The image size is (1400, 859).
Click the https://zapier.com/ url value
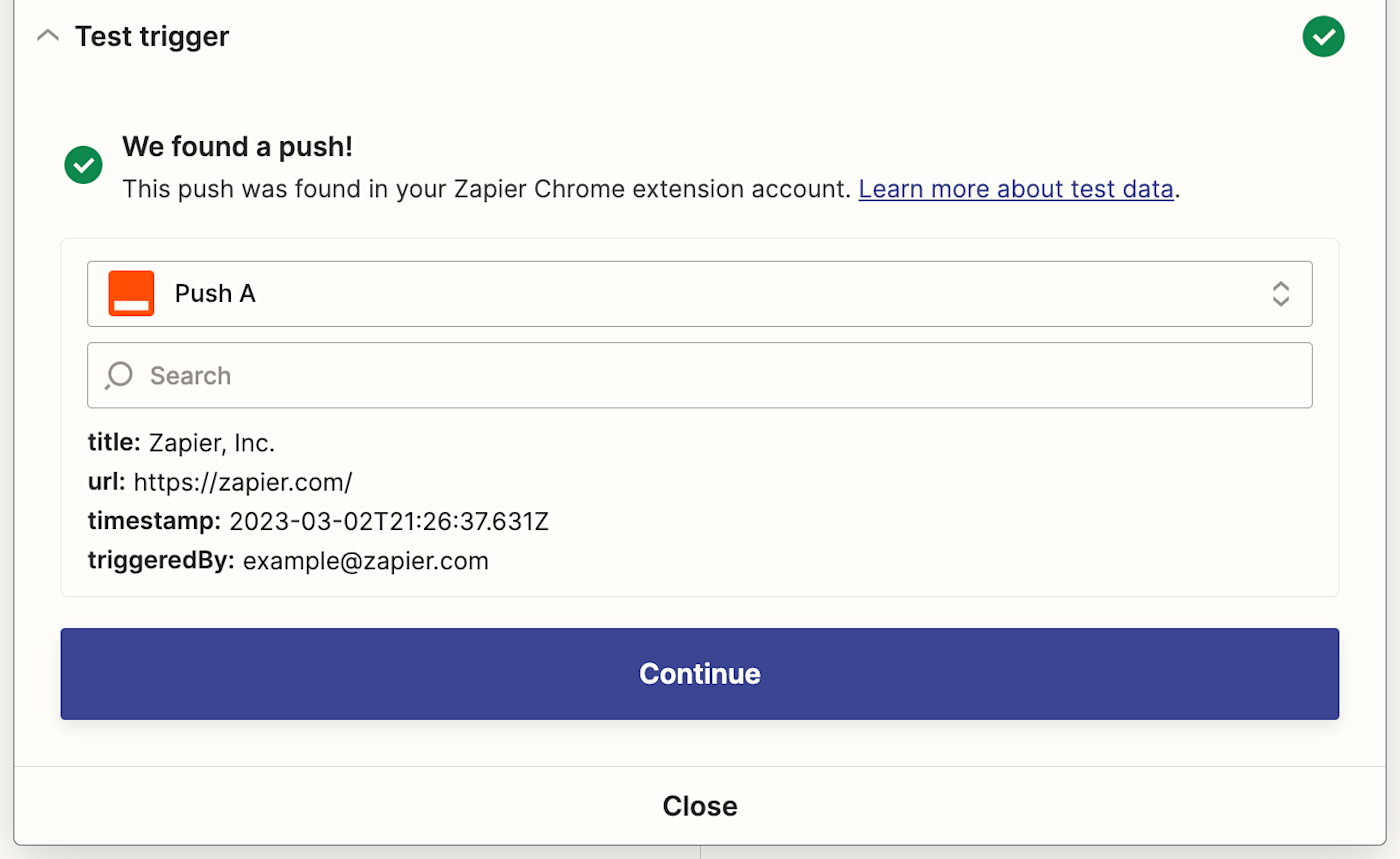243,481
